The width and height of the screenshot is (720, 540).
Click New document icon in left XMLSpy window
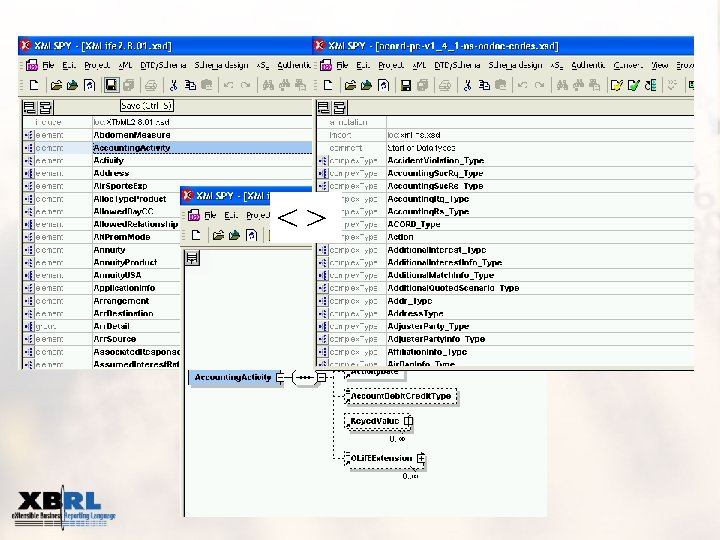[x=34, y=85]
